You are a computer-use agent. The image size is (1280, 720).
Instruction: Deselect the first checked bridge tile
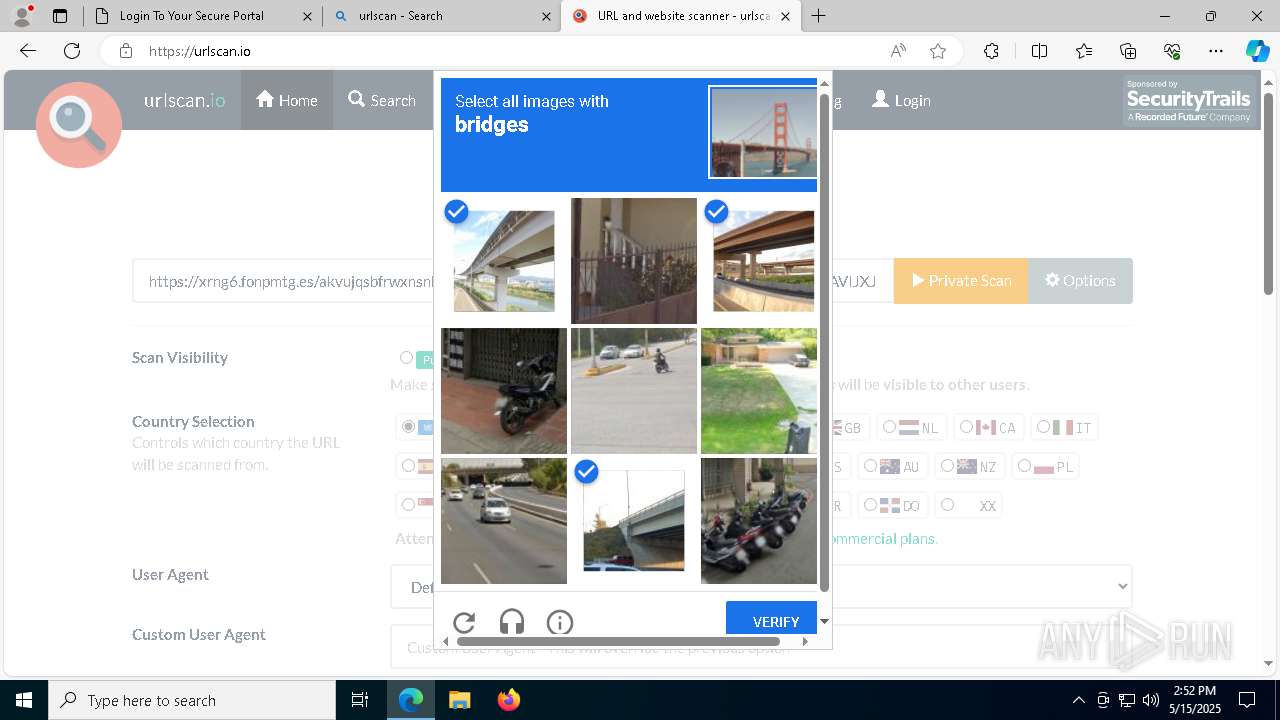pyautogui.click(x=504, y=260)
